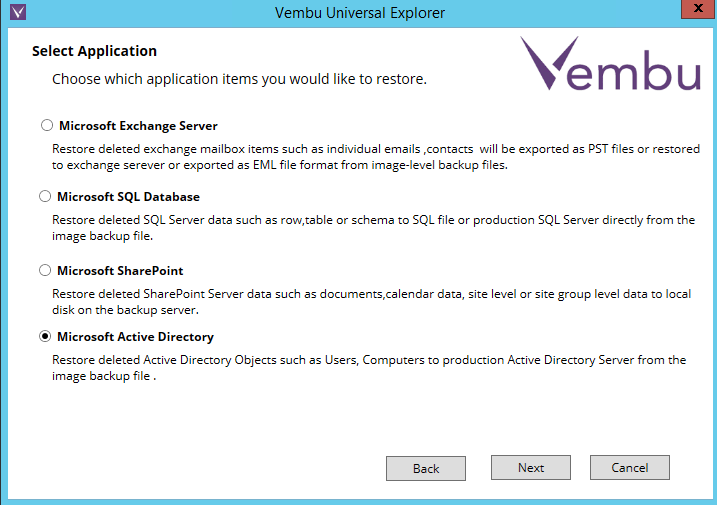Choose the Microsoft SQL Database option

pyautogui.click(x=45, y=196)
